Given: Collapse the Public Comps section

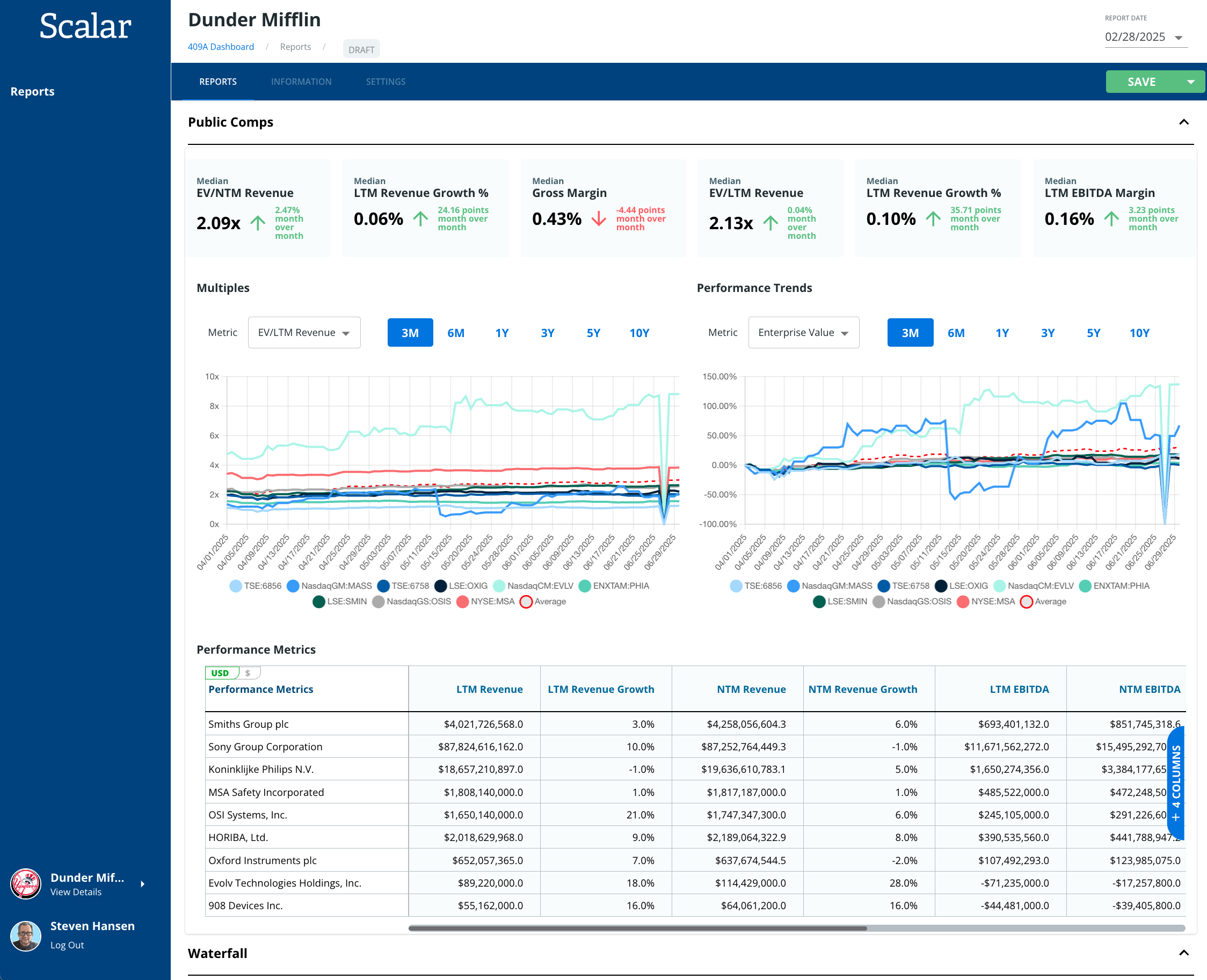Looking at the screenshot, I should pyautogui.click(x=1184, y=122).
